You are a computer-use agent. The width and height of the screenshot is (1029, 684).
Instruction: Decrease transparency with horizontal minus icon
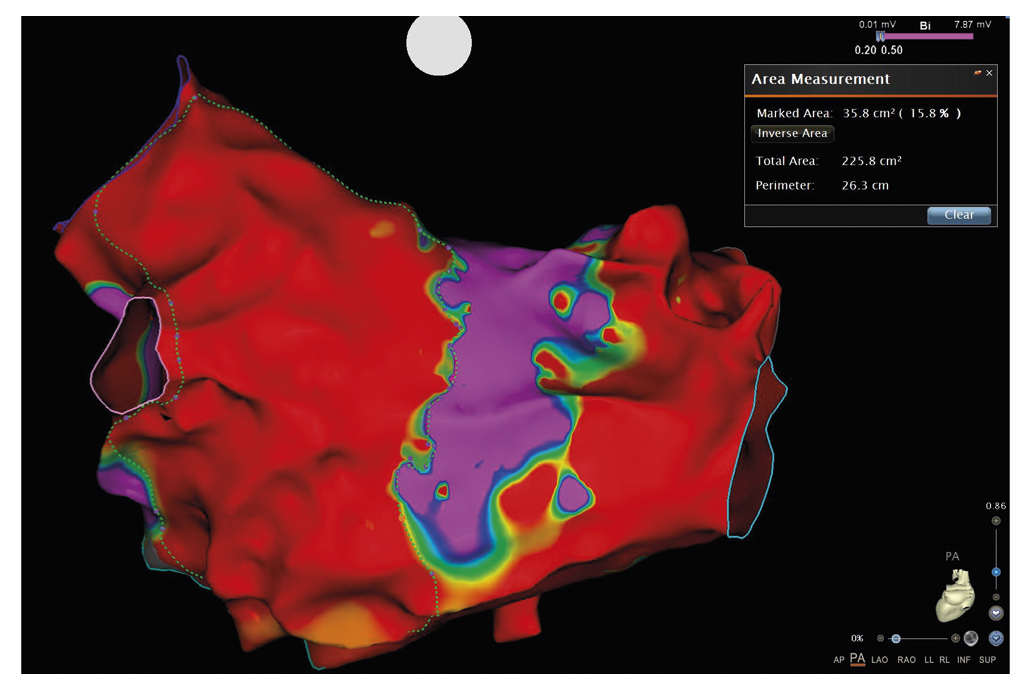[880, 638]
